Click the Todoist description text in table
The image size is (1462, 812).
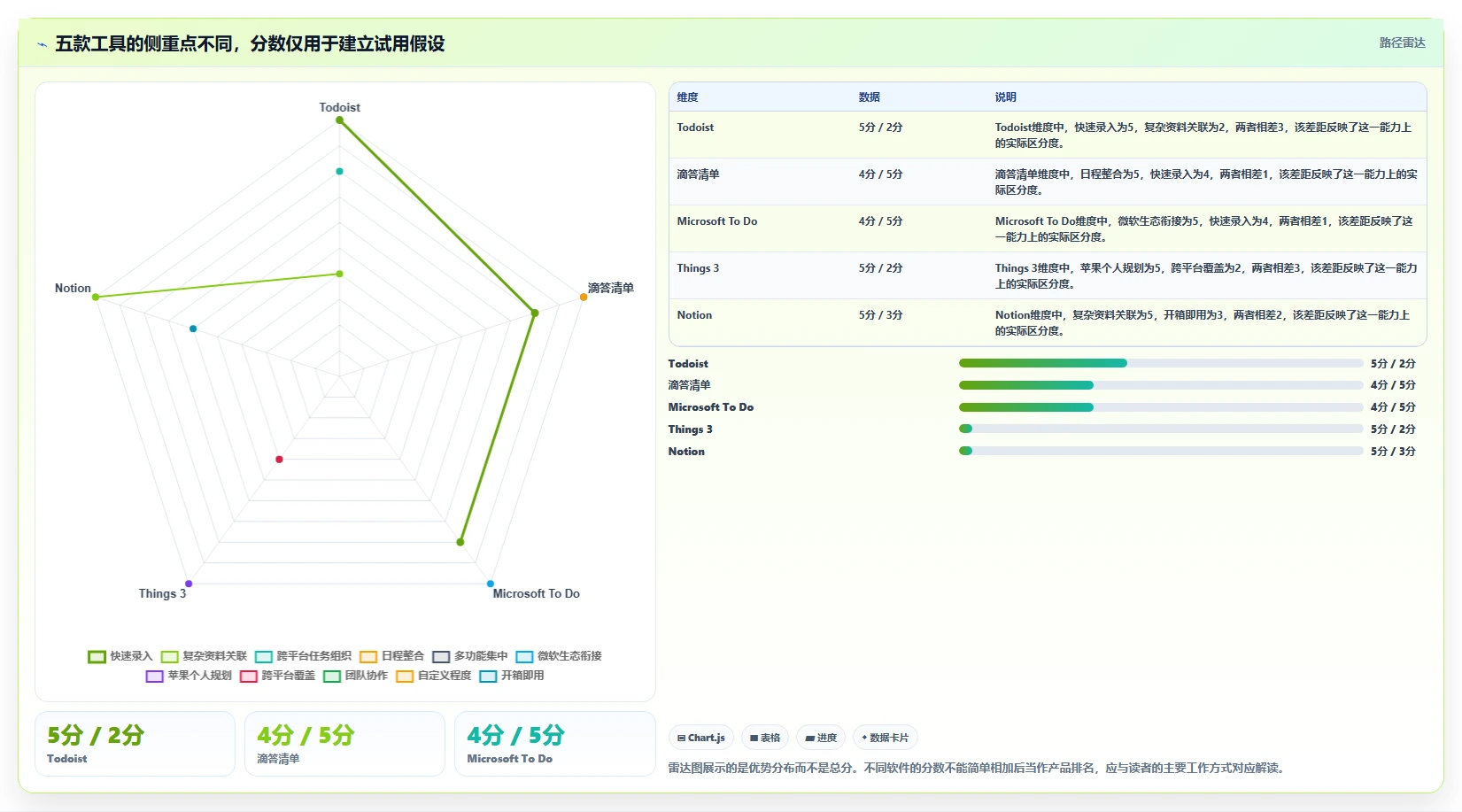1203,135
